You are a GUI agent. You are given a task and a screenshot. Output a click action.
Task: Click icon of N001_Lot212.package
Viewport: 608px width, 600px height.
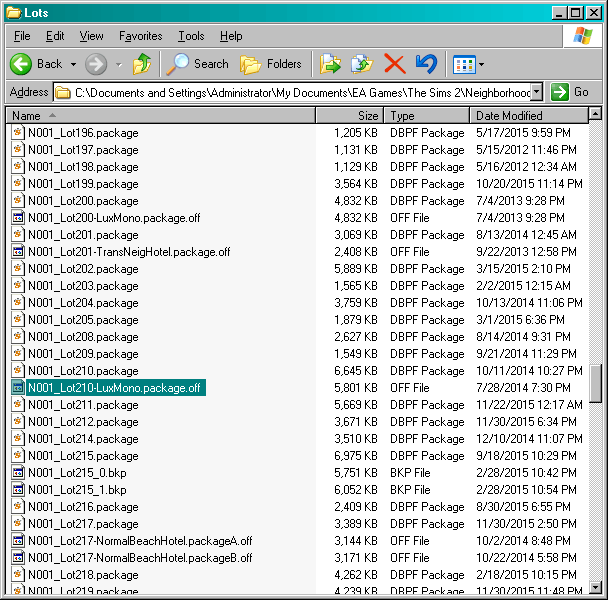[17, 421]
